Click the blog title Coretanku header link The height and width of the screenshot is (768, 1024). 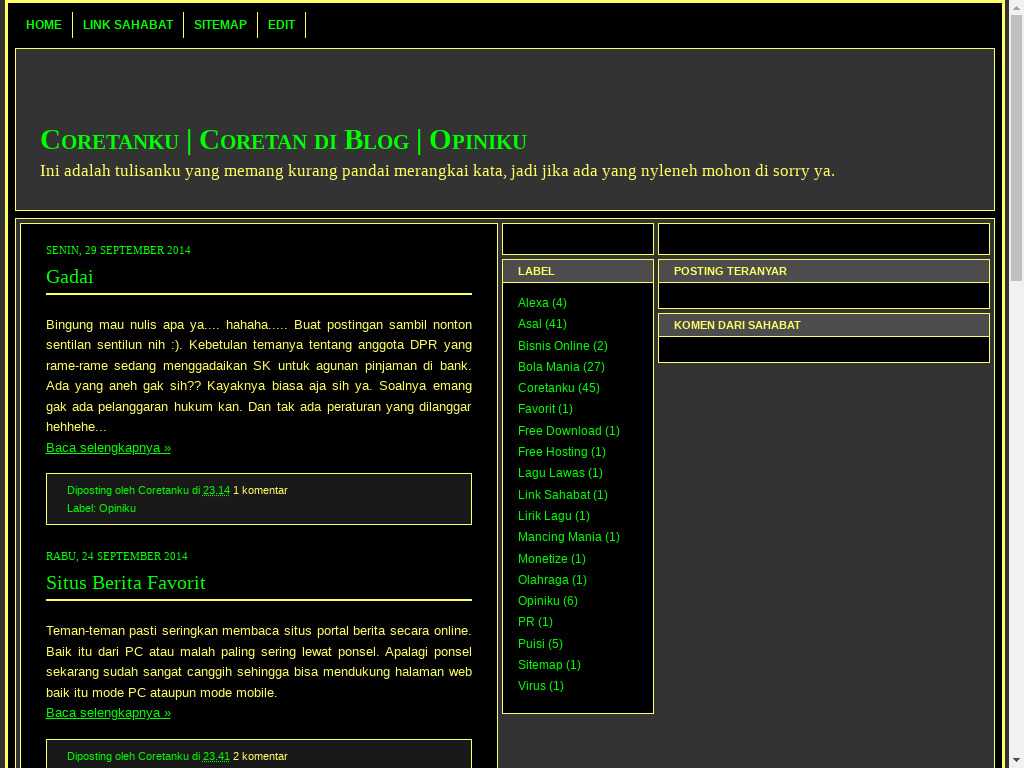click(283, 141)
